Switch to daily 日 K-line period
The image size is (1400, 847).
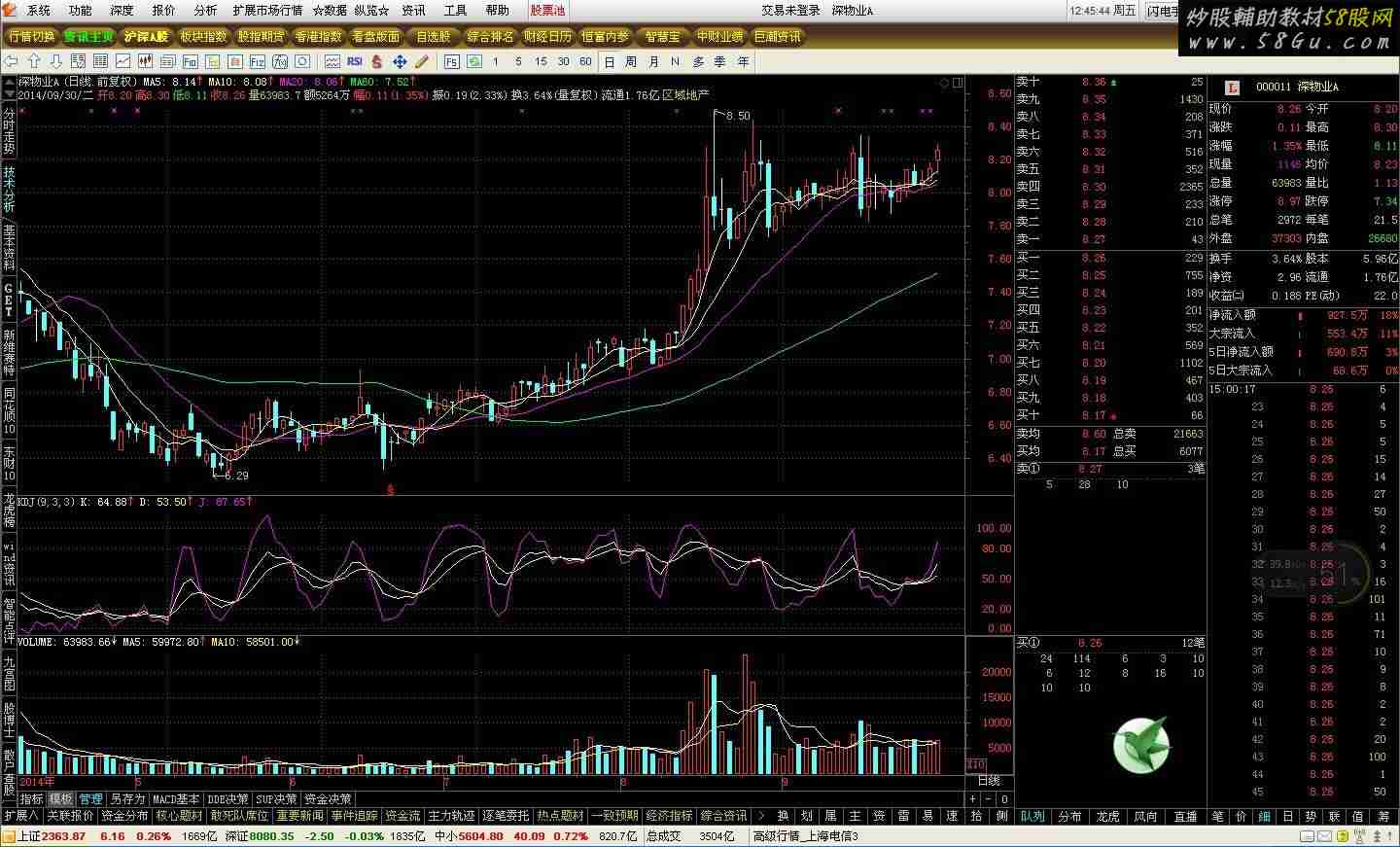click(610, 61)
